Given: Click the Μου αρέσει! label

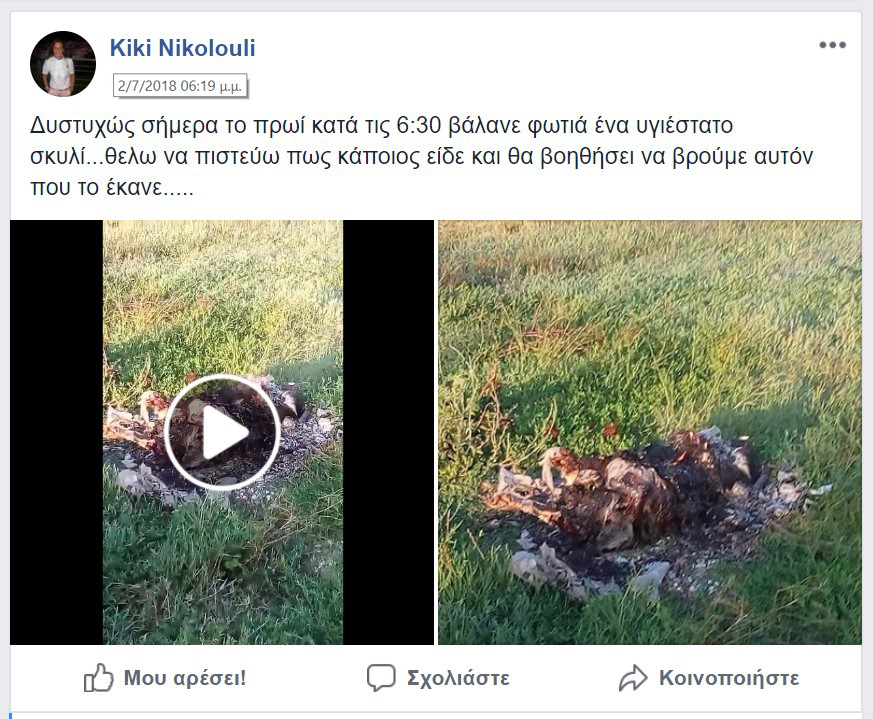Looking at the screenshot, I should click(x=185, y=678).
